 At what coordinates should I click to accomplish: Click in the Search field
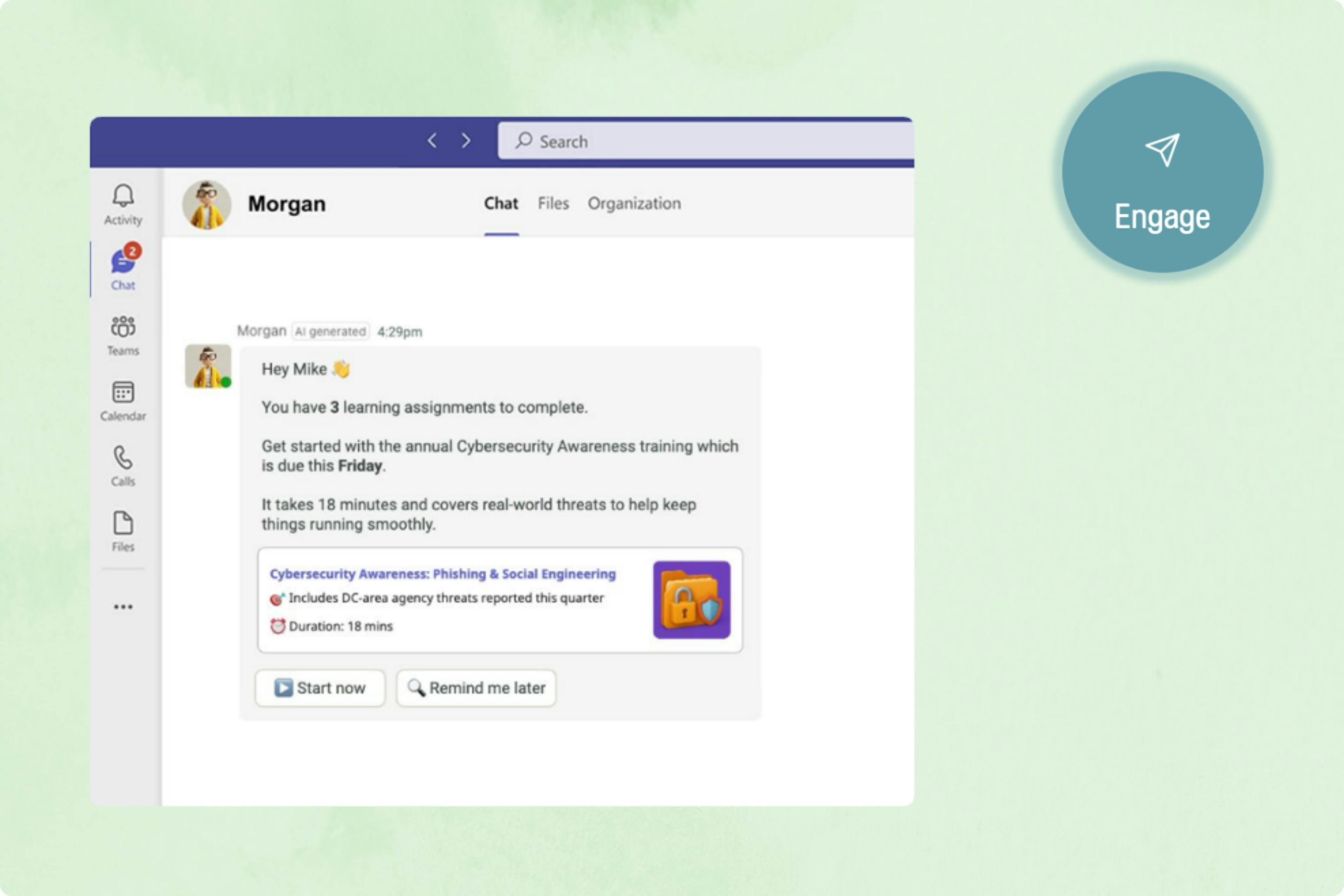708,141
